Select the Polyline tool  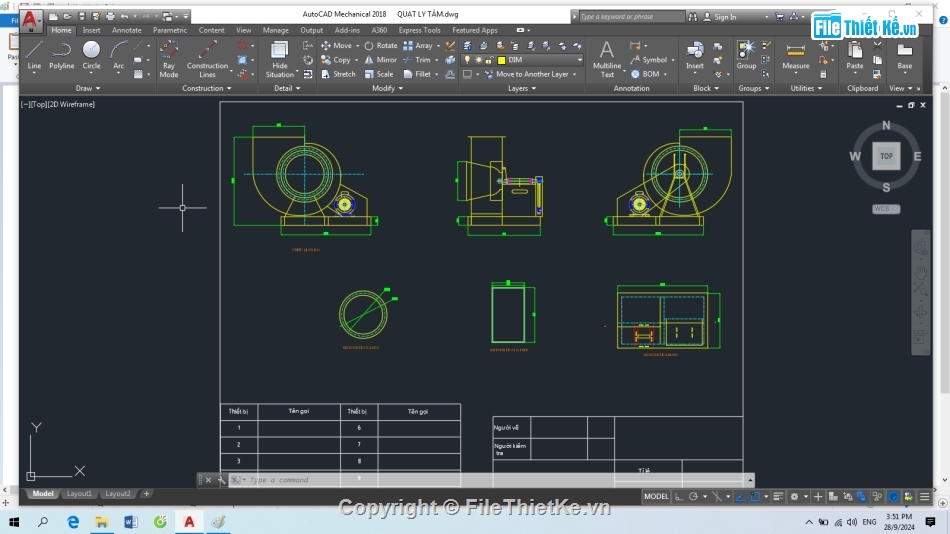[x=61, y=55]
